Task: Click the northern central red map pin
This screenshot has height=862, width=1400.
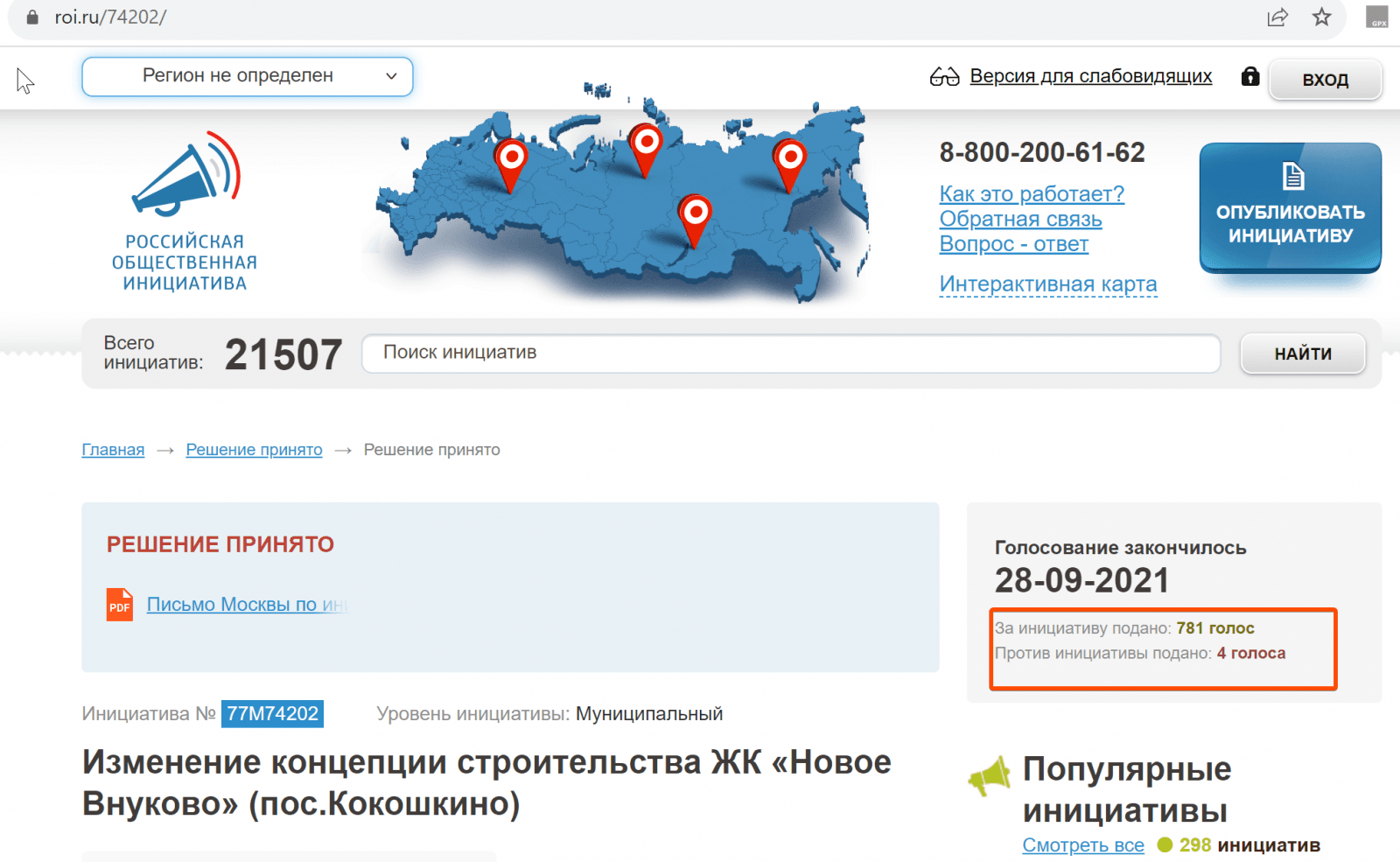Action: pyautogui.click(x=646, y=145)
